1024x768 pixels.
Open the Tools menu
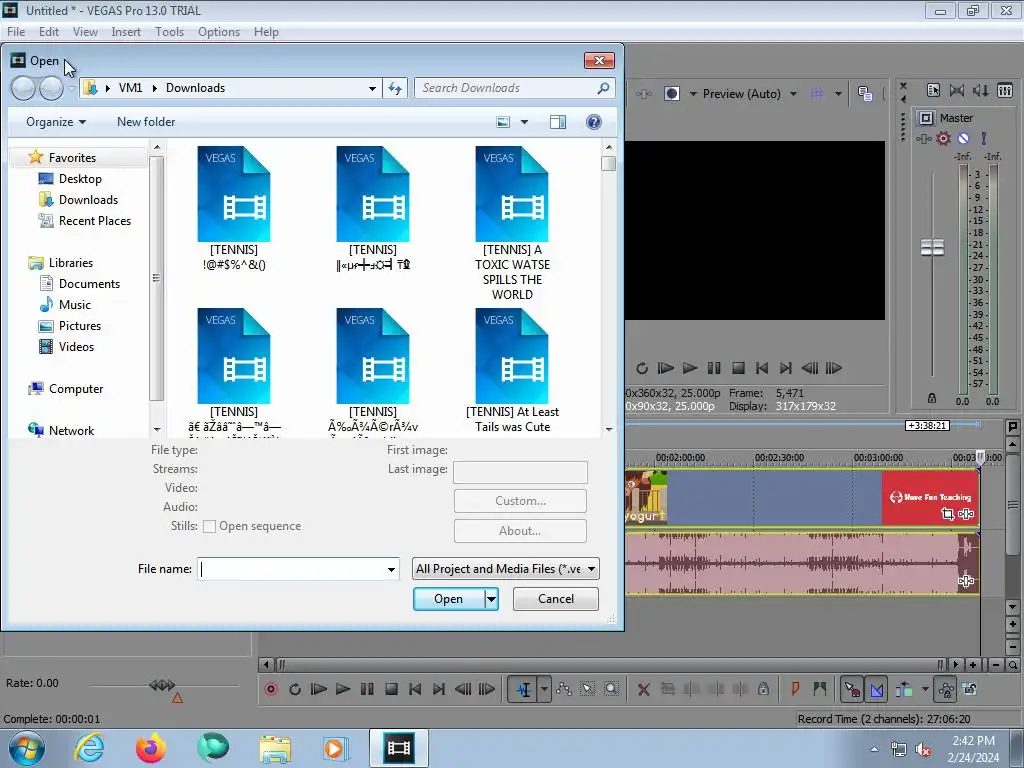pyautogui.click(x=169, y=32)
